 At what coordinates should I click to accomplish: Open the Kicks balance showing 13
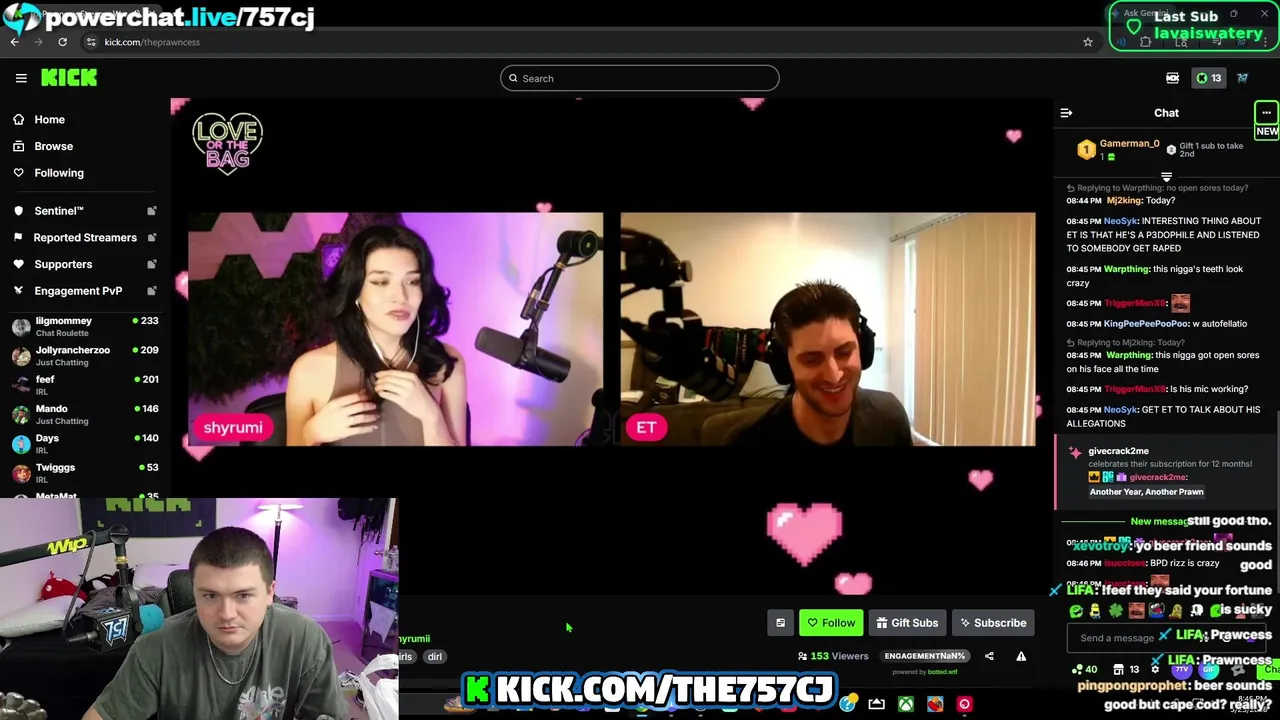1209,78
